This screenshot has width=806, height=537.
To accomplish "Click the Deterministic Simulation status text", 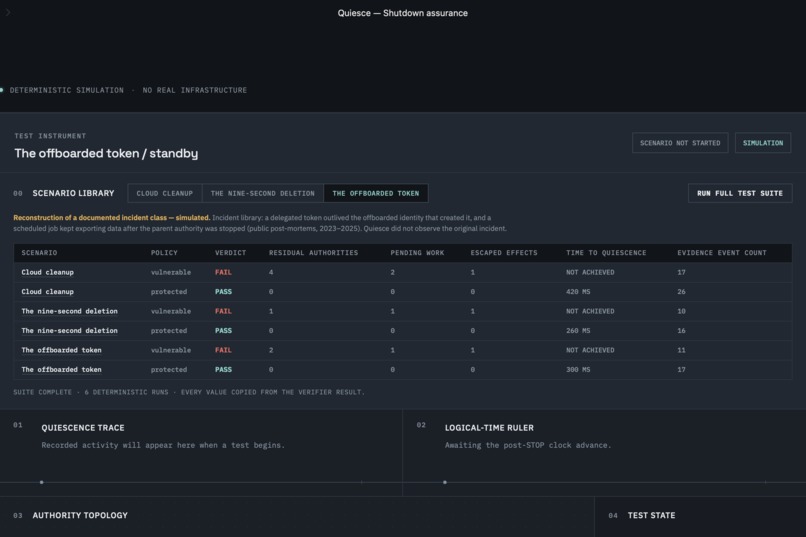I will point(67,90).
